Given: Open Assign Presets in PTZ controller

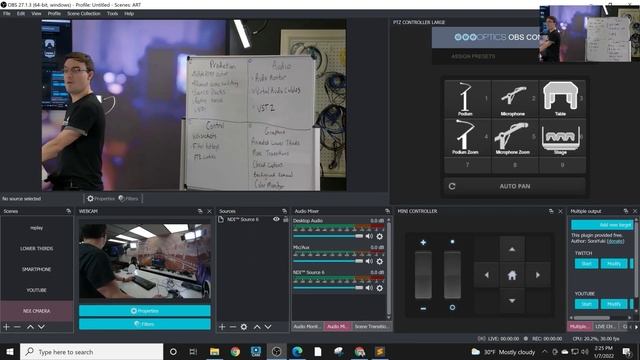Looking at the screenshot, I should [473, 56].
